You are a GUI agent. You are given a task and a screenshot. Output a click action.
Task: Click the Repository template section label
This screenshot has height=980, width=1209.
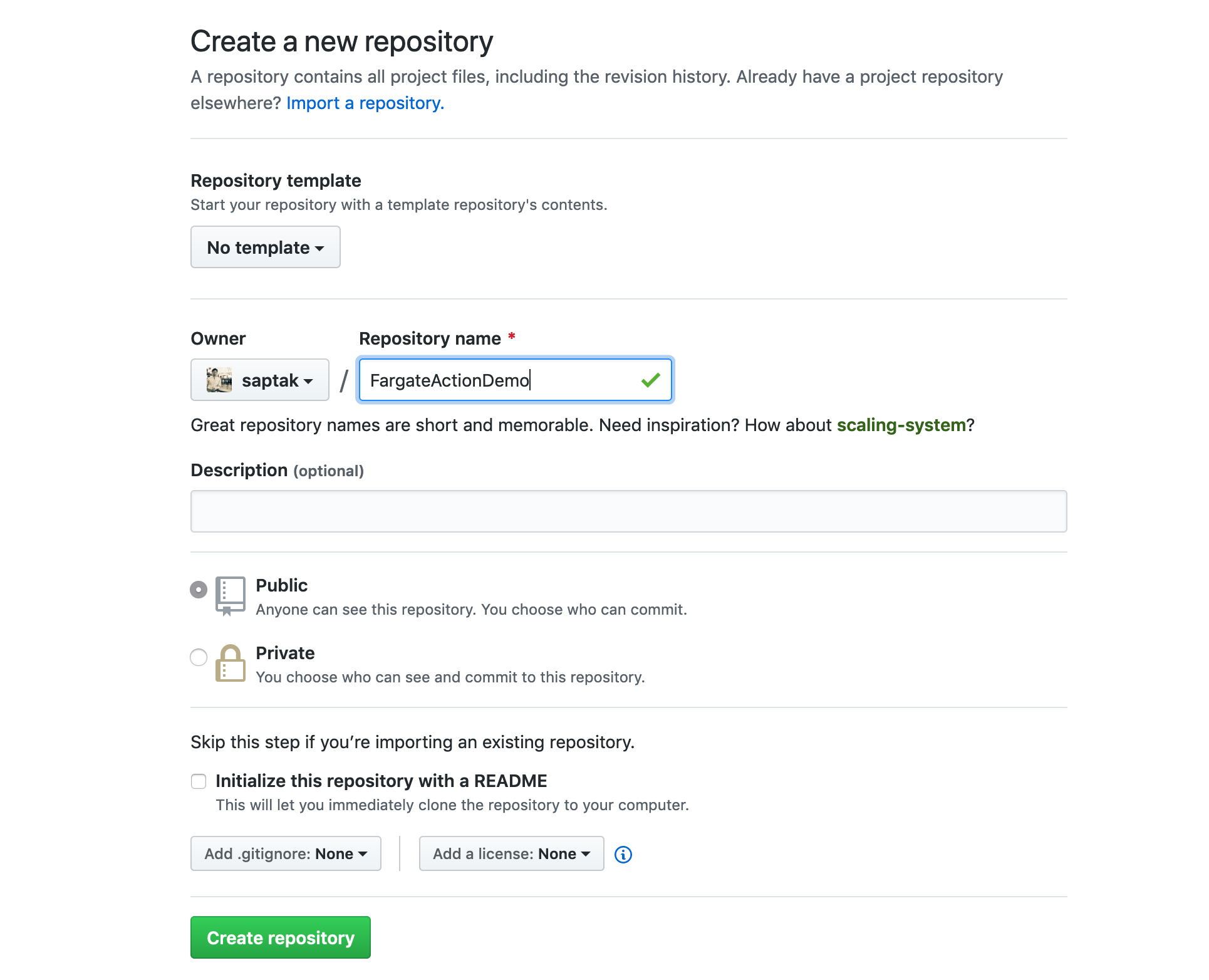tap(275, 180)
